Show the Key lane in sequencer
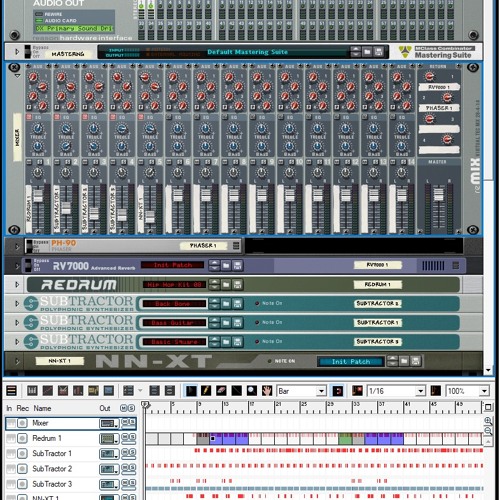This screenshot has width=500, height=500. [x=32, y=390]
